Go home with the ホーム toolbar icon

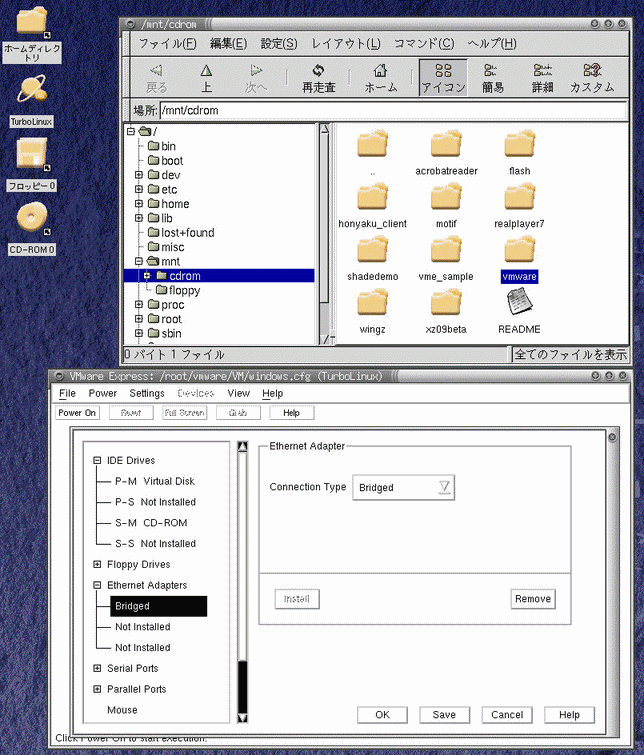coord(381,78)
